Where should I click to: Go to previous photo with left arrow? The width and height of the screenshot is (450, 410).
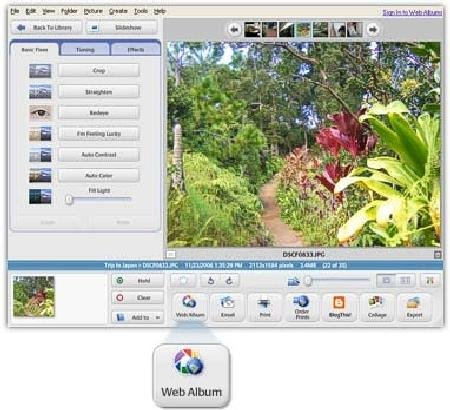click(x=234, y=30)
